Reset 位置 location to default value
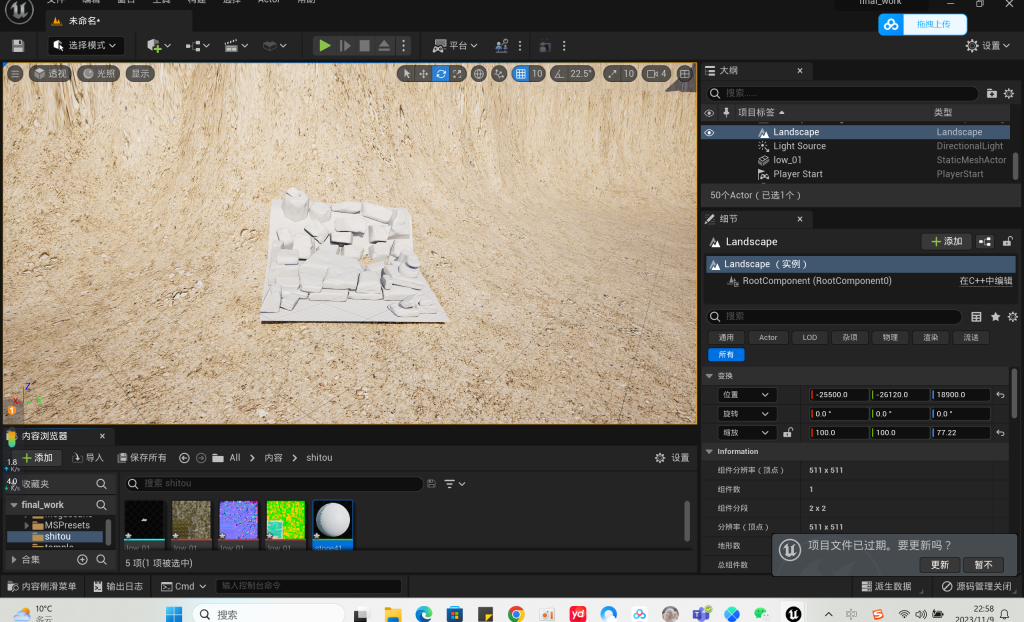This screenshot has width=1024, height=622. pyautogui.click(x=1000, y=395)
